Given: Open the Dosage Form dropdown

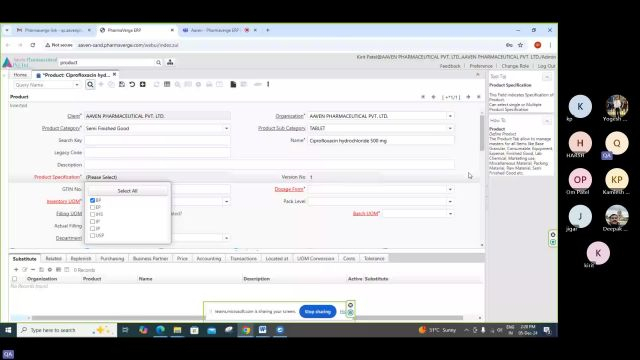Looking at the screenshot, I should point(450,189).
